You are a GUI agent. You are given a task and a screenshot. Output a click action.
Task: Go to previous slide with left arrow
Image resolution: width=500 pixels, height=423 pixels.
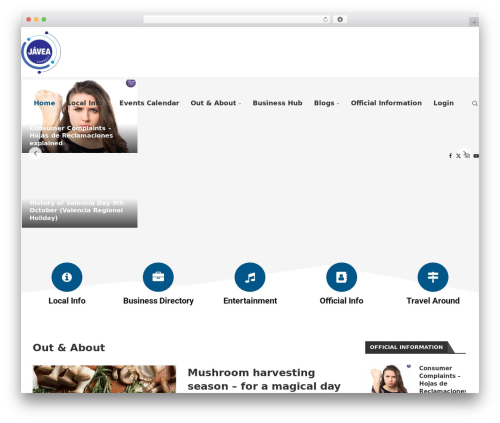click(x=35, y=154)
